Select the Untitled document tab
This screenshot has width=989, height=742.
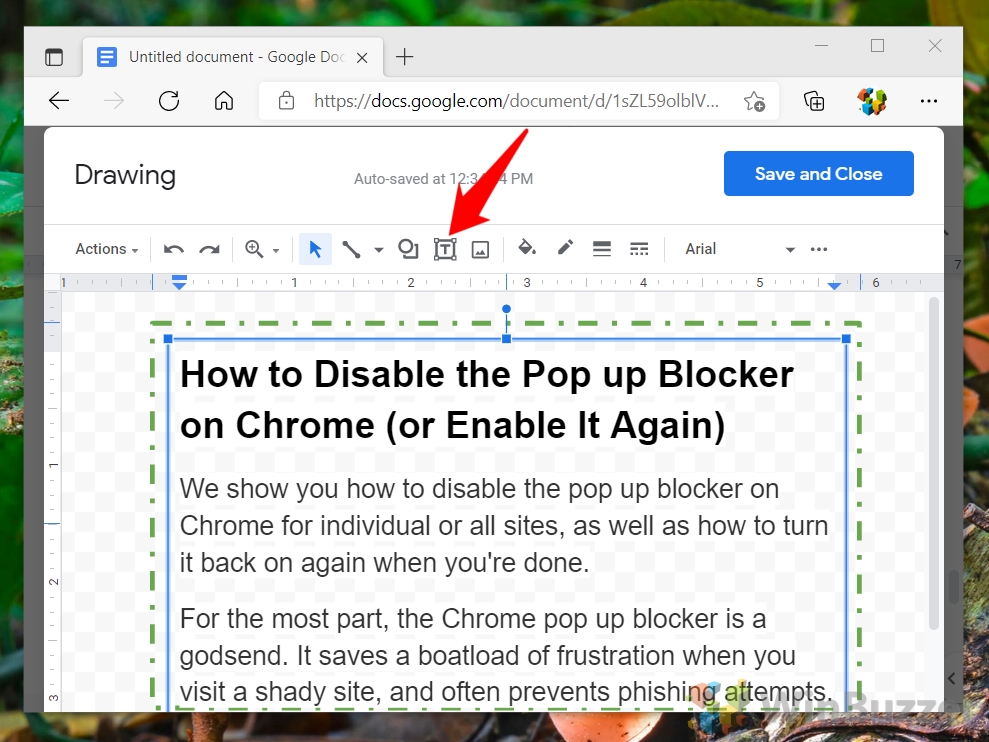[233, 57]
